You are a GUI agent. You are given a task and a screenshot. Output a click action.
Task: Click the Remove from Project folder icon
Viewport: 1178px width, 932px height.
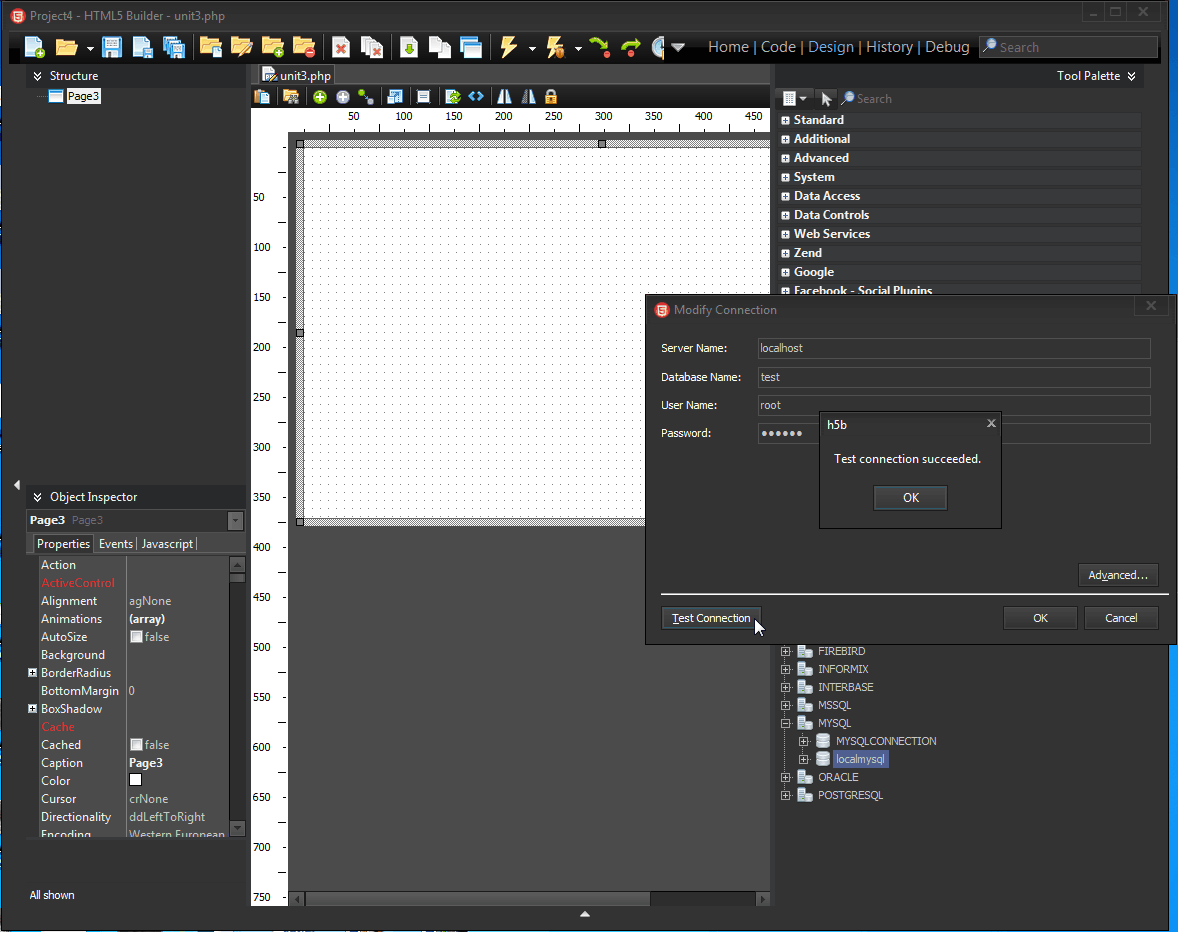pos(304,47)
